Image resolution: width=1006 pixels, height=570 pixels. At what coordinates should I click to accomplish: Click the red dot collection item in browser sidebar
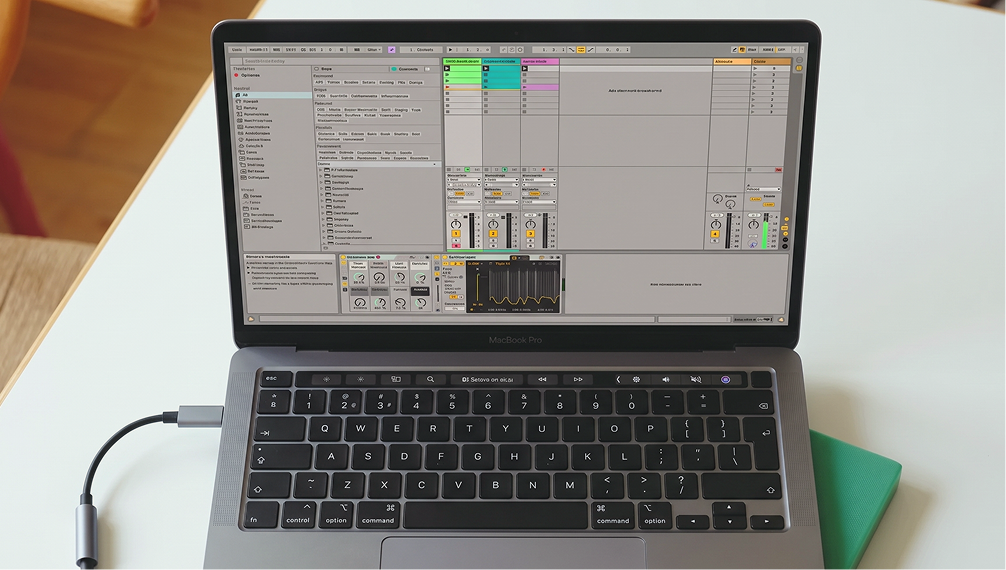236,75
